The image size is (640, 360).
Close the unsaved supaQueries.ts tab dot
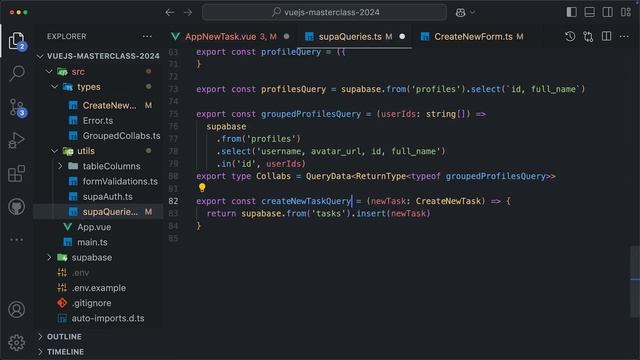(402, 37)
